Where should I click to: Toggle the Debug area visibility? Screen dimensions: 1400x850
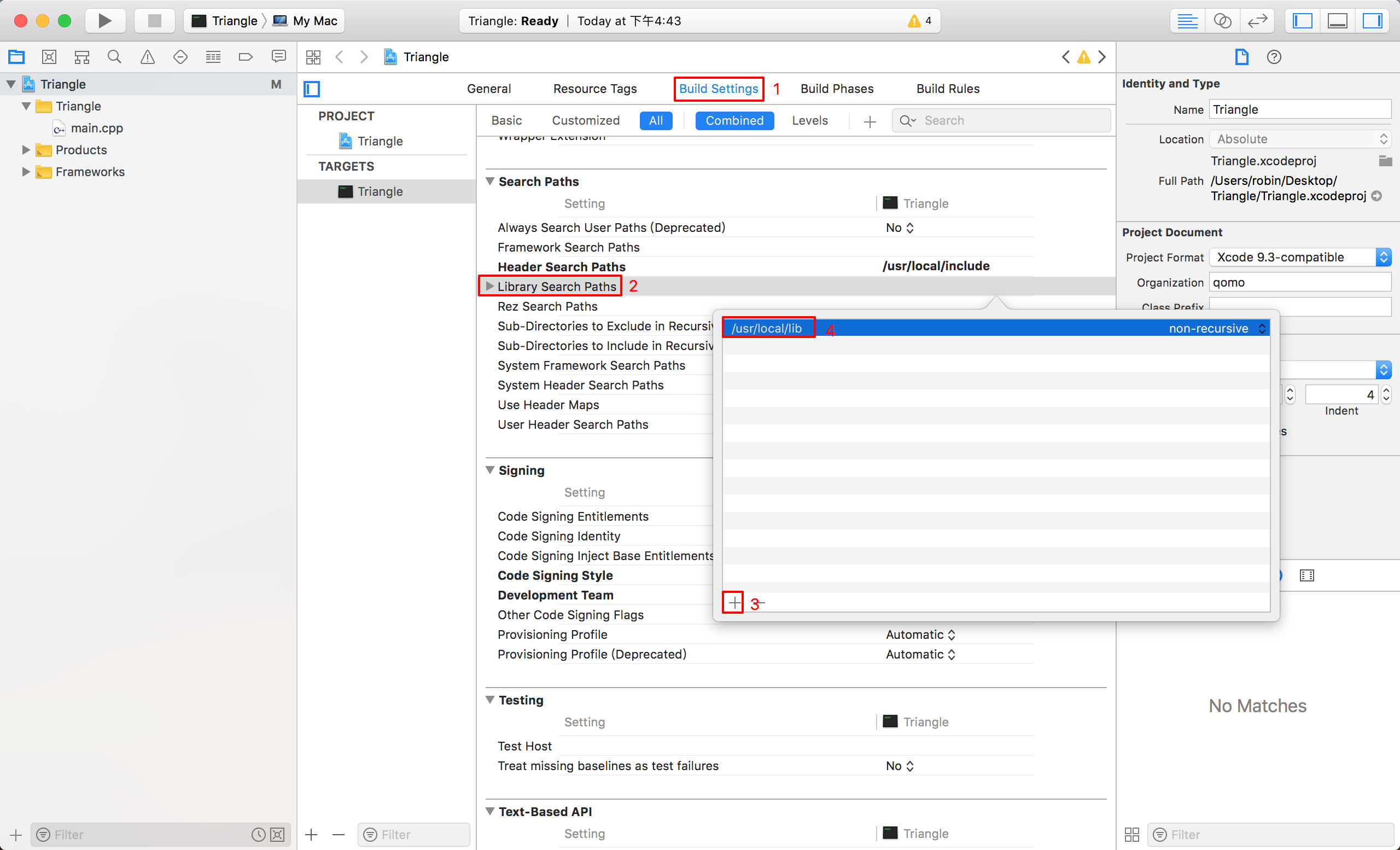(x=1338, y=21)
